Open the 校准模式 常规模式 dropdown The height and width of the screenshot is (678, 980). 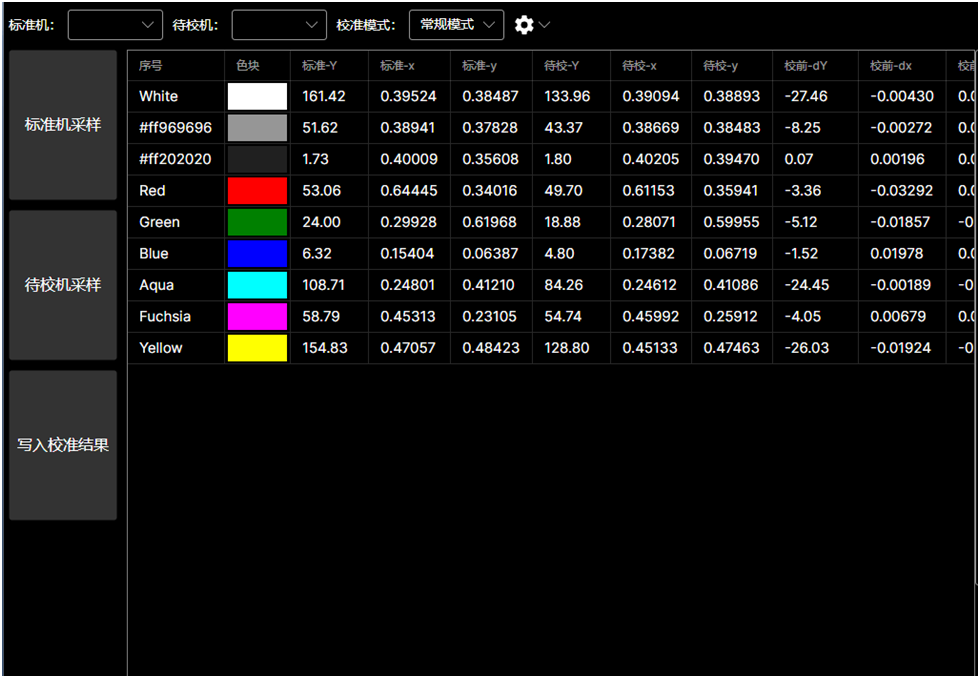click(456, 25)
